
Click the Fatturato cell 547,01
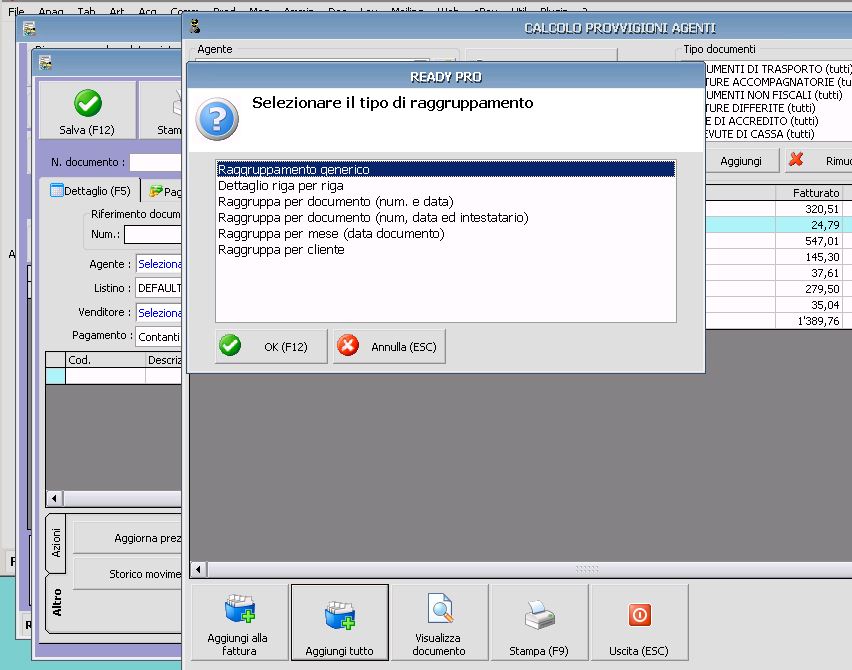[x=809, y=241]
